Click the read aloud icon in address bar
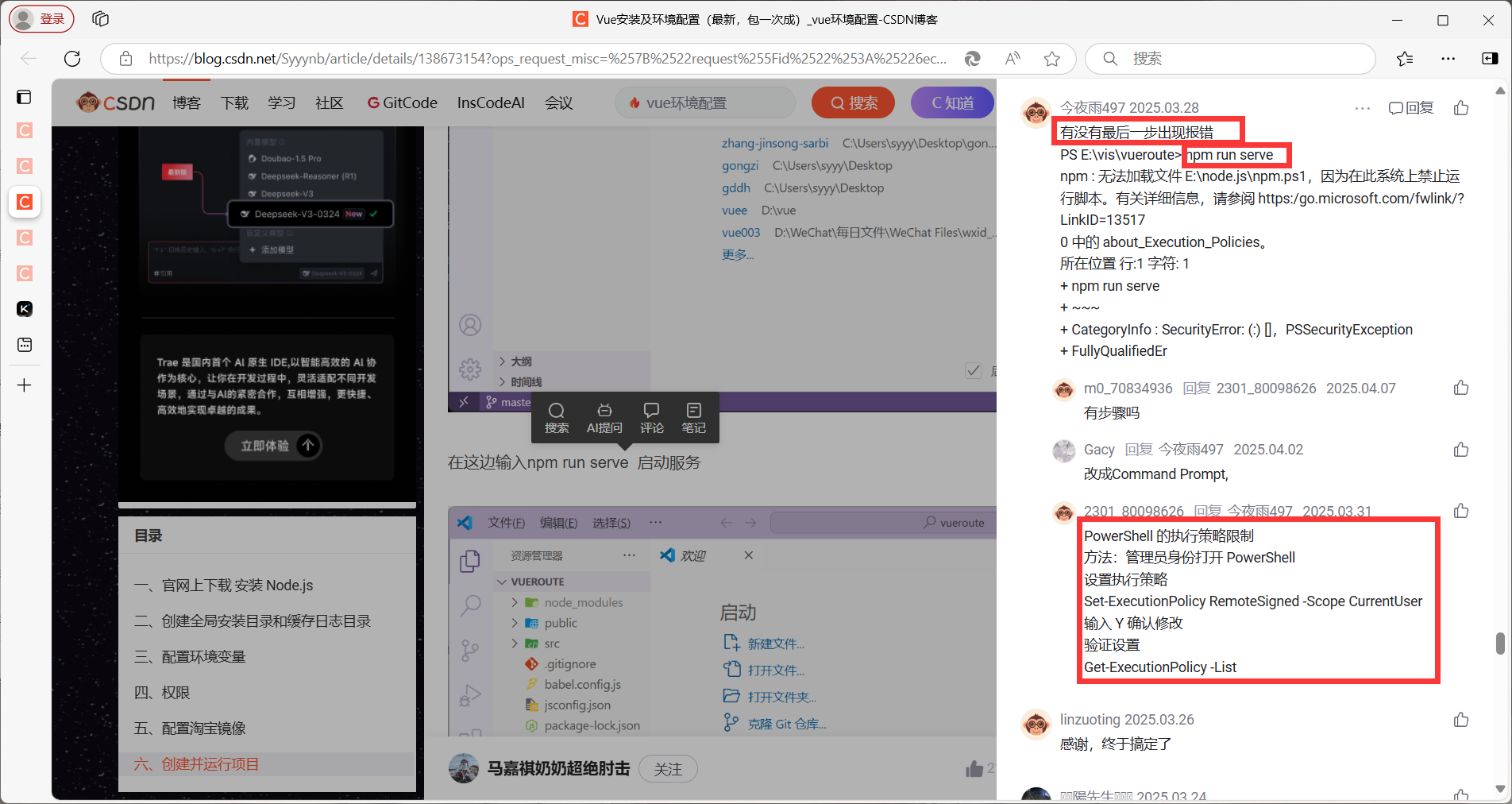The width and height of the screenshot is (1512, 804). click(1012, 59)
